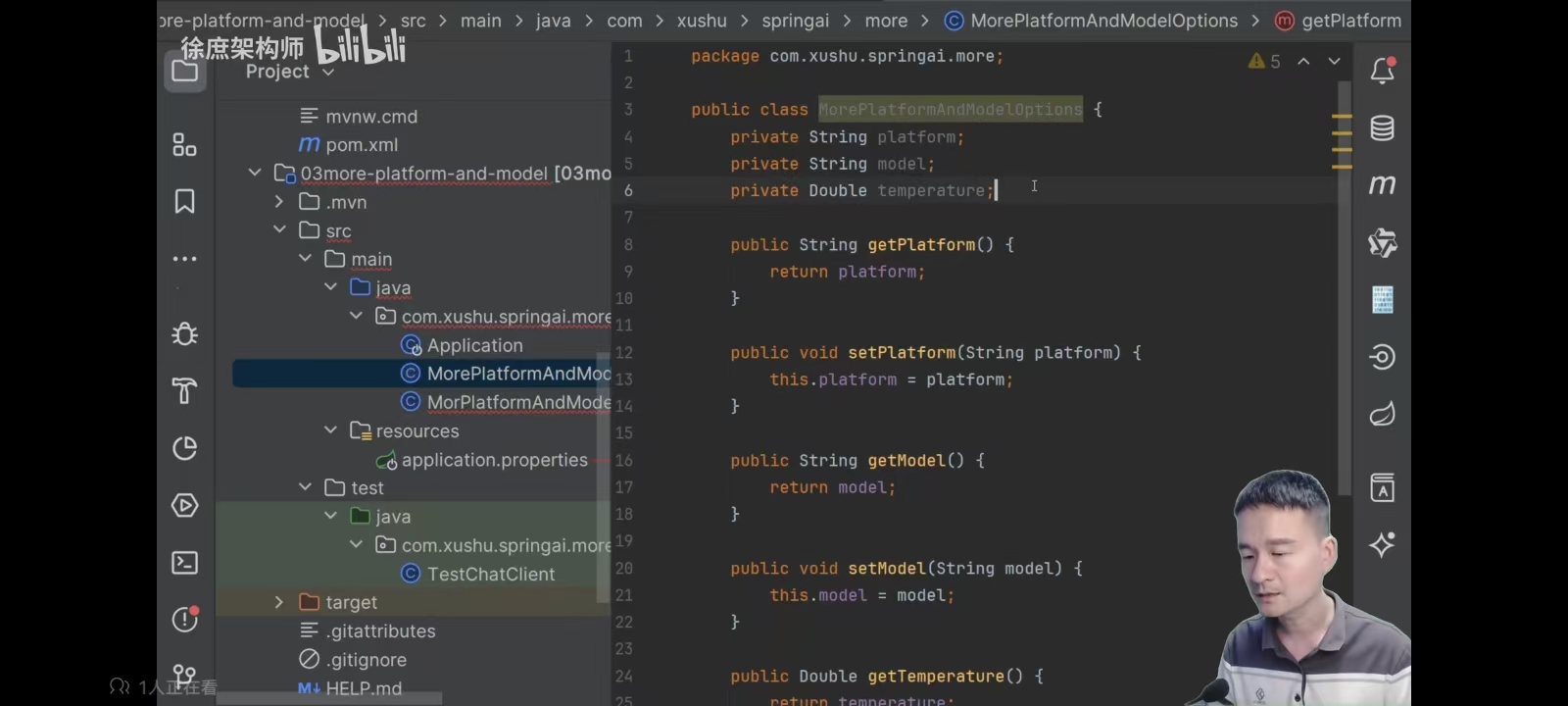Open the AI Assistant sparkle icon
The height and width of the screenshot is (706, 1568).
click(1383, 544)
